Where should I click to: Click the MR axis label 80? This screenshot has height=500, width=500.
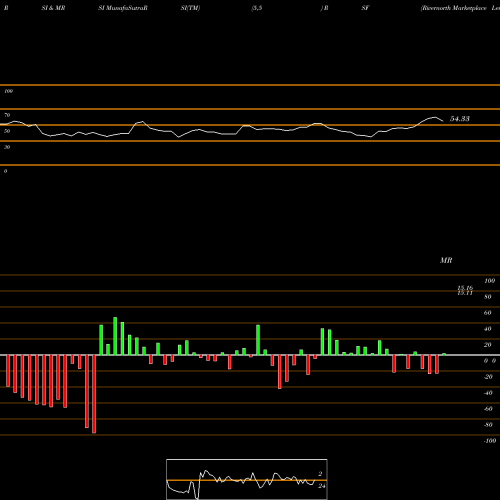pyautogui.click(x=487, y=297)
